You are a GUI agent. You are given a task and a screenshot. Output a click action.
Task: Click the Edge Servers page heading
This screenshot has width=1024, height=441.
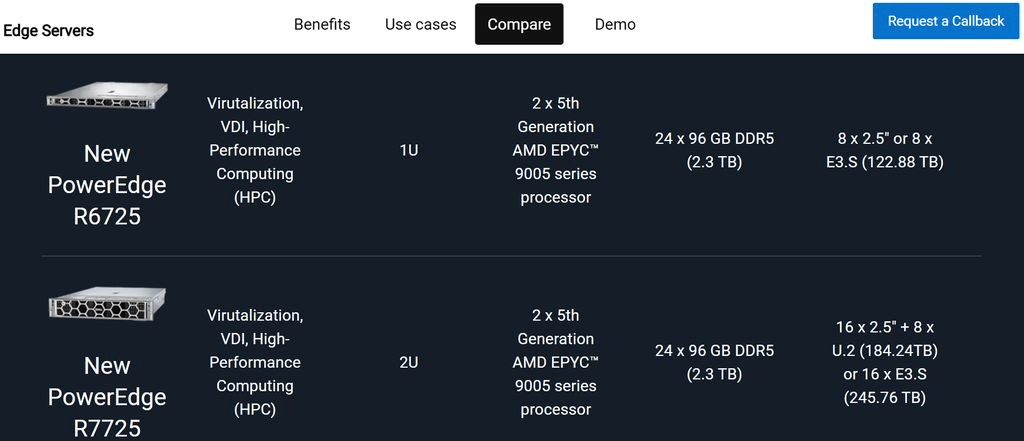[48, 30]
